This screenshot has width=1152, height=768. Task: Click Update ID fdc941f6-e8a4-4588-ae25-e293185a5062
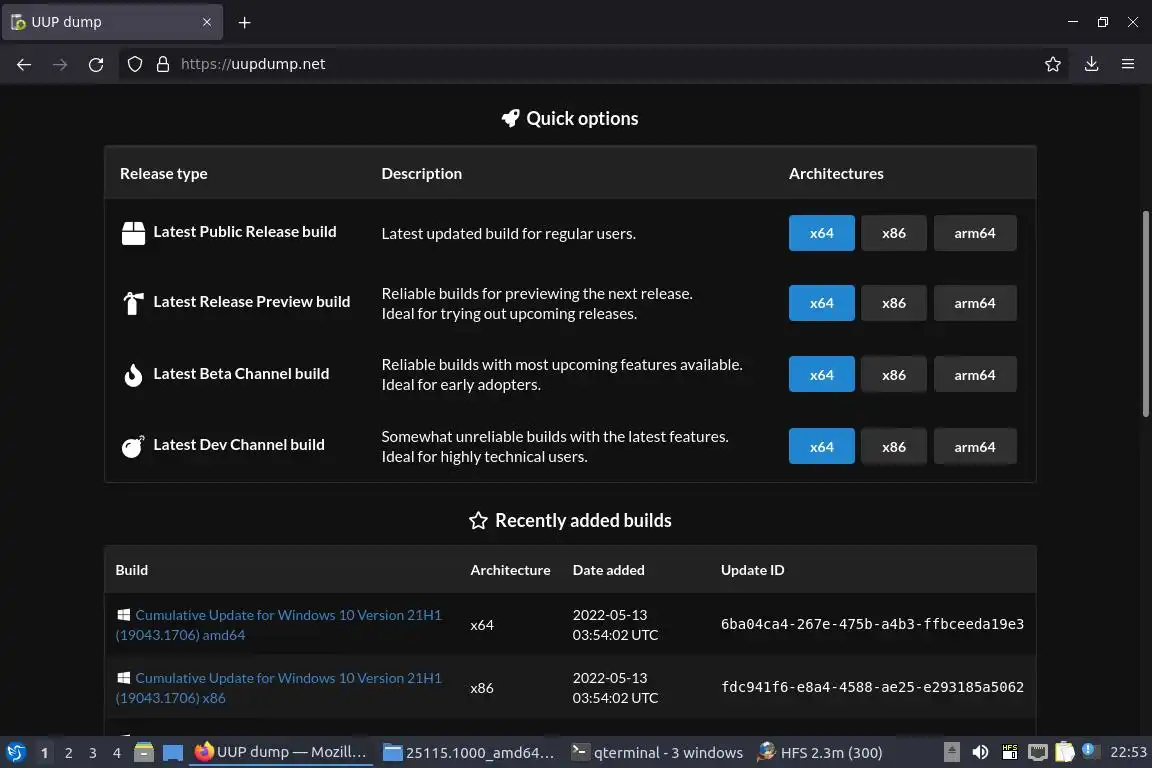pyautogui.click(x=872, y=687)
